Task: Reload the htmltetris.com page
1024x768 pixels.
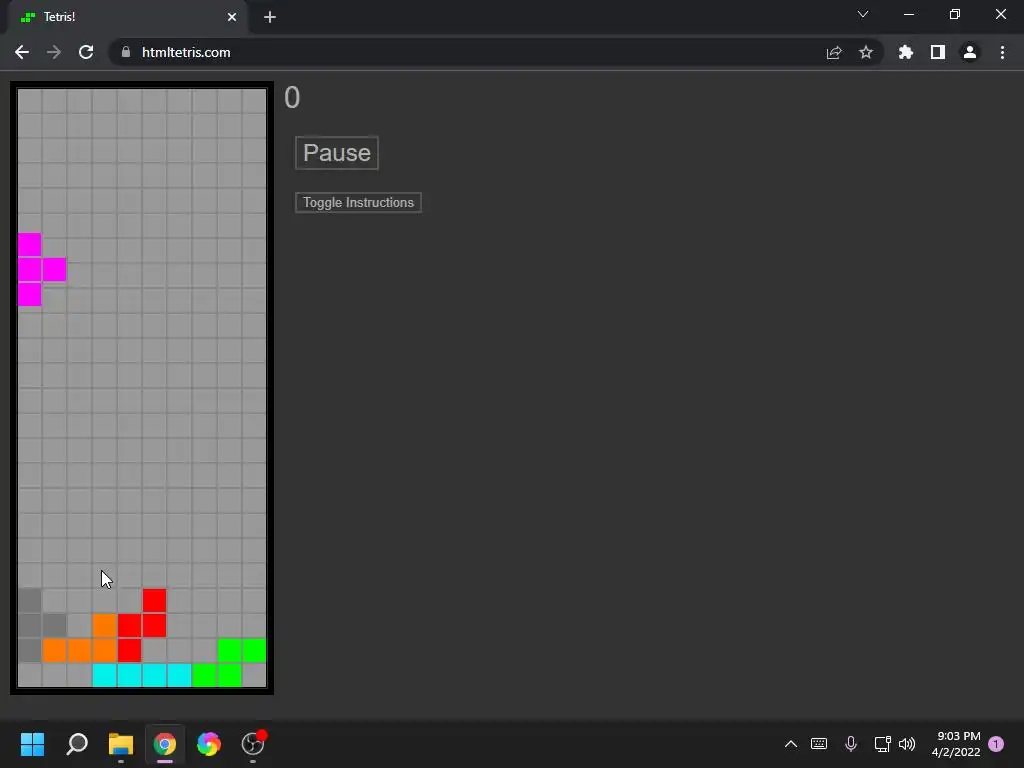Action: coord(86,52)
